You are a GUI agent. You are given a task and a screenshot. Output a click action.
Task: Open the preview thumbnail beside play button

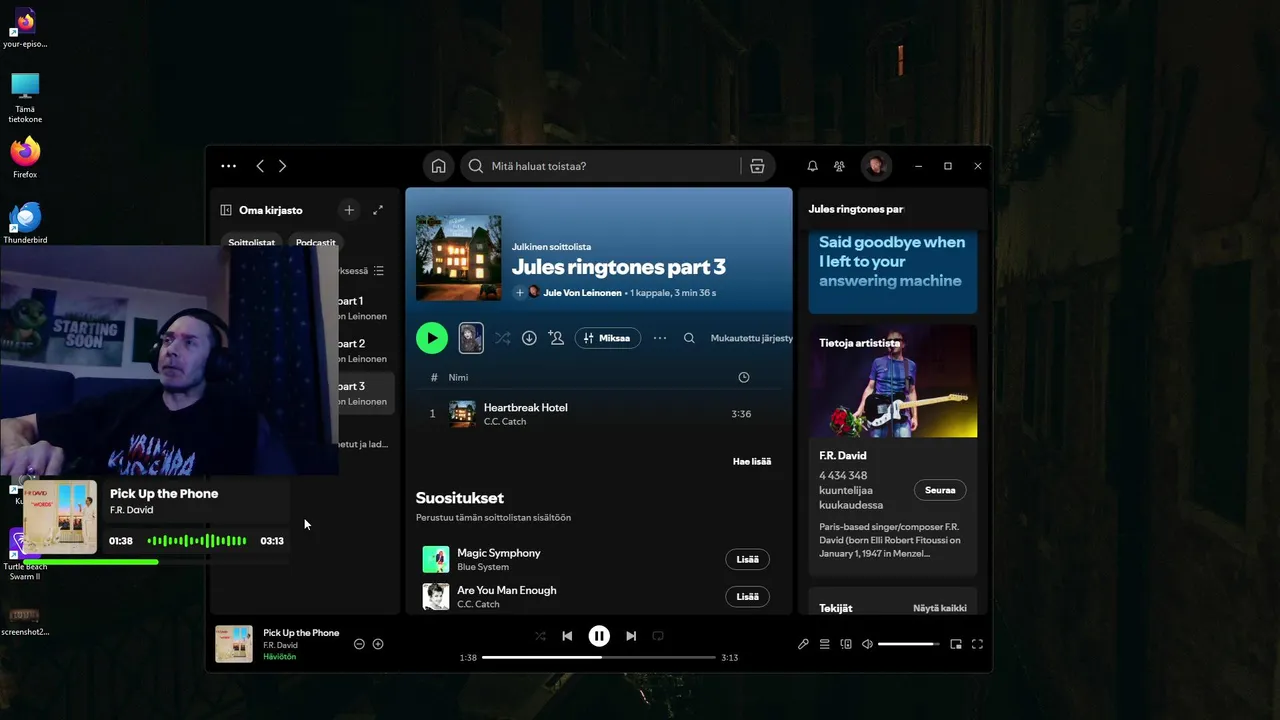click(471, 338)
